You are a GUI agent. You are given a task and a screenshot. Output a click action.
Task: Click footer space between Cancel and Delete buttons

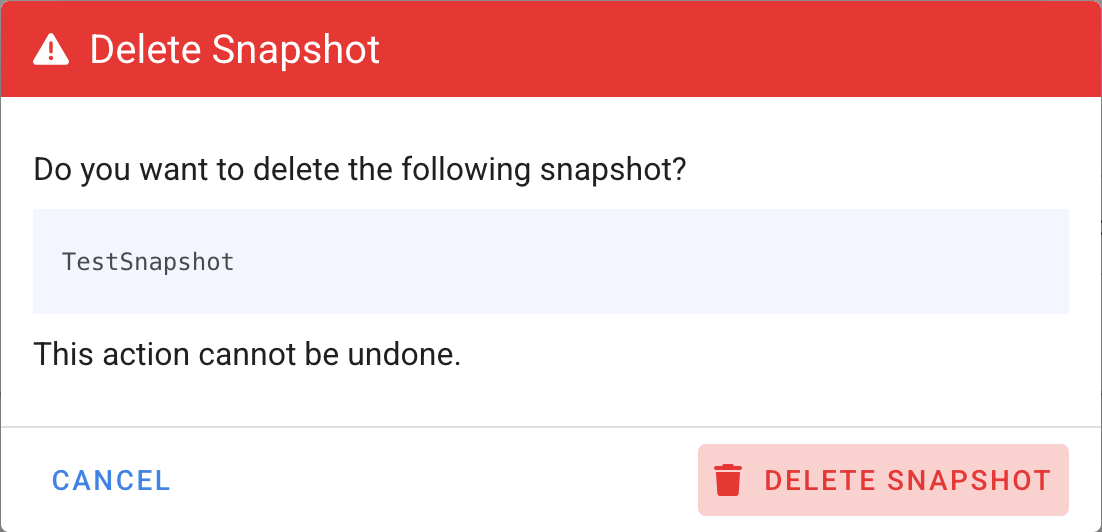pyautogui.click(x=430, y=481)
